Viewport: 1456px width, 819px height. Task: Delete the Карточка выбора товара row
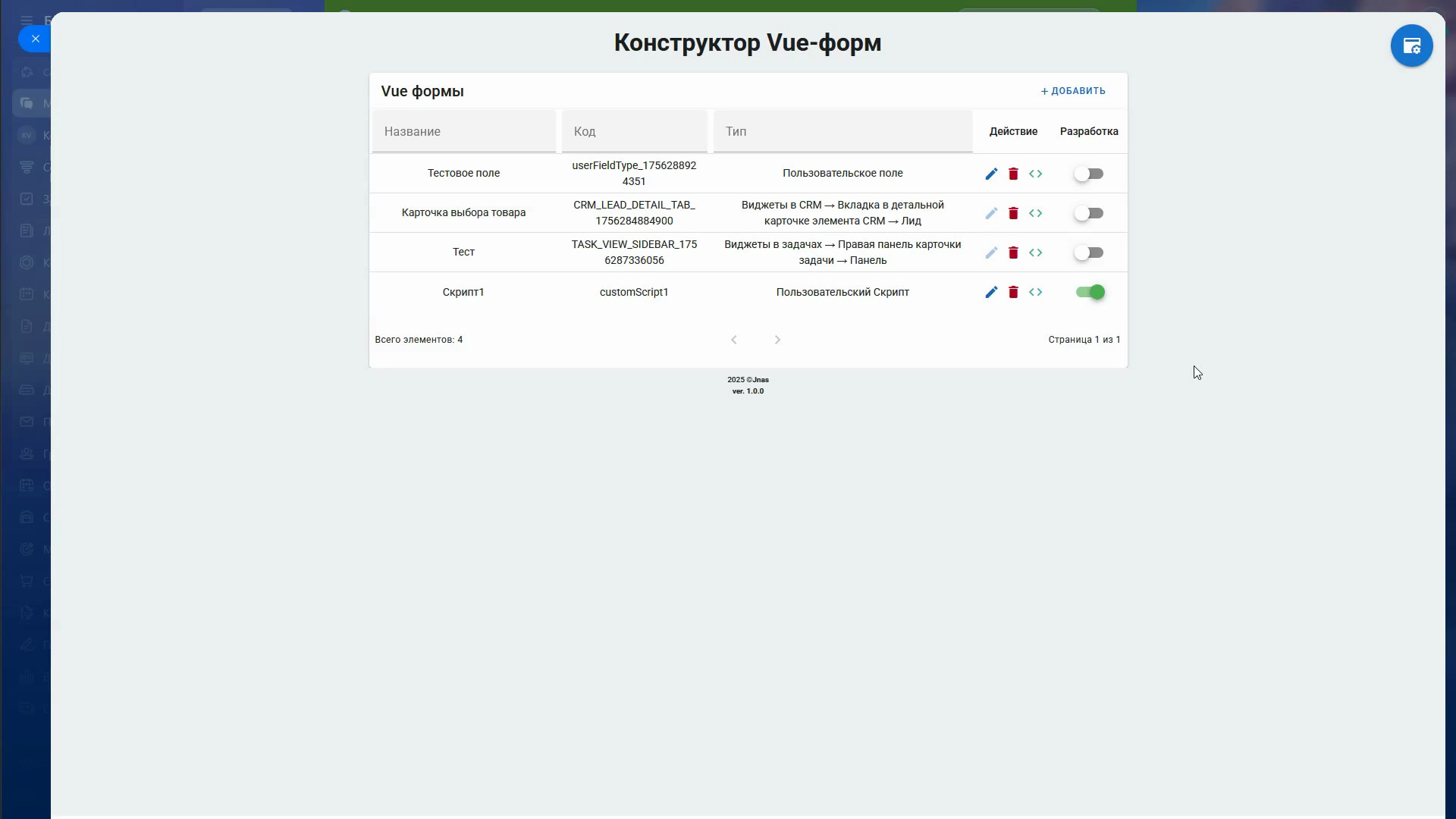[x=1013, y=213]
